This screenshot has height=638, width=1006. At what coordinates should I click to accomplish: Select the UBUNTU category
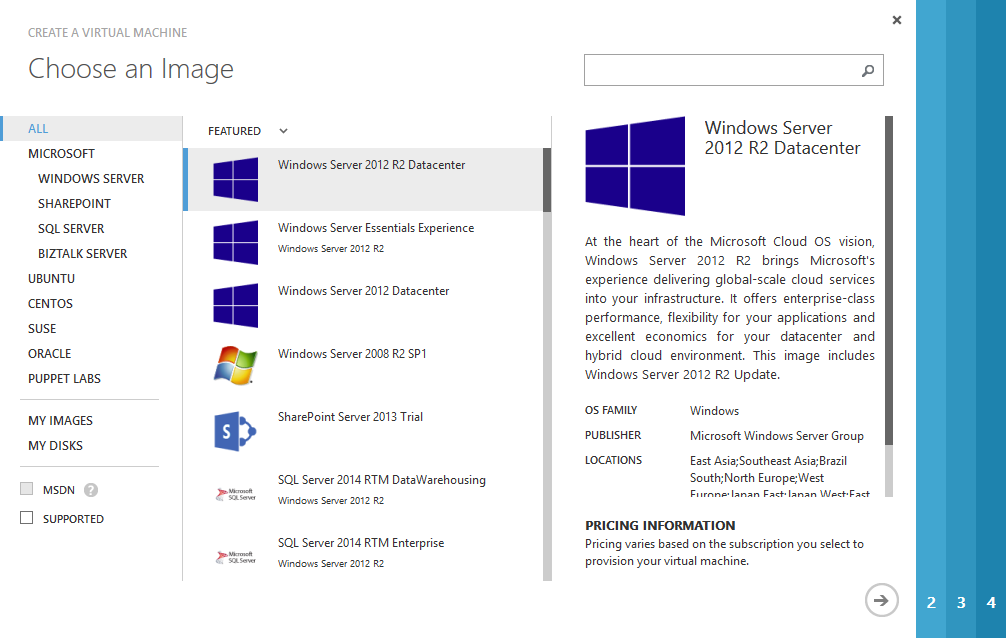point(51,279)
